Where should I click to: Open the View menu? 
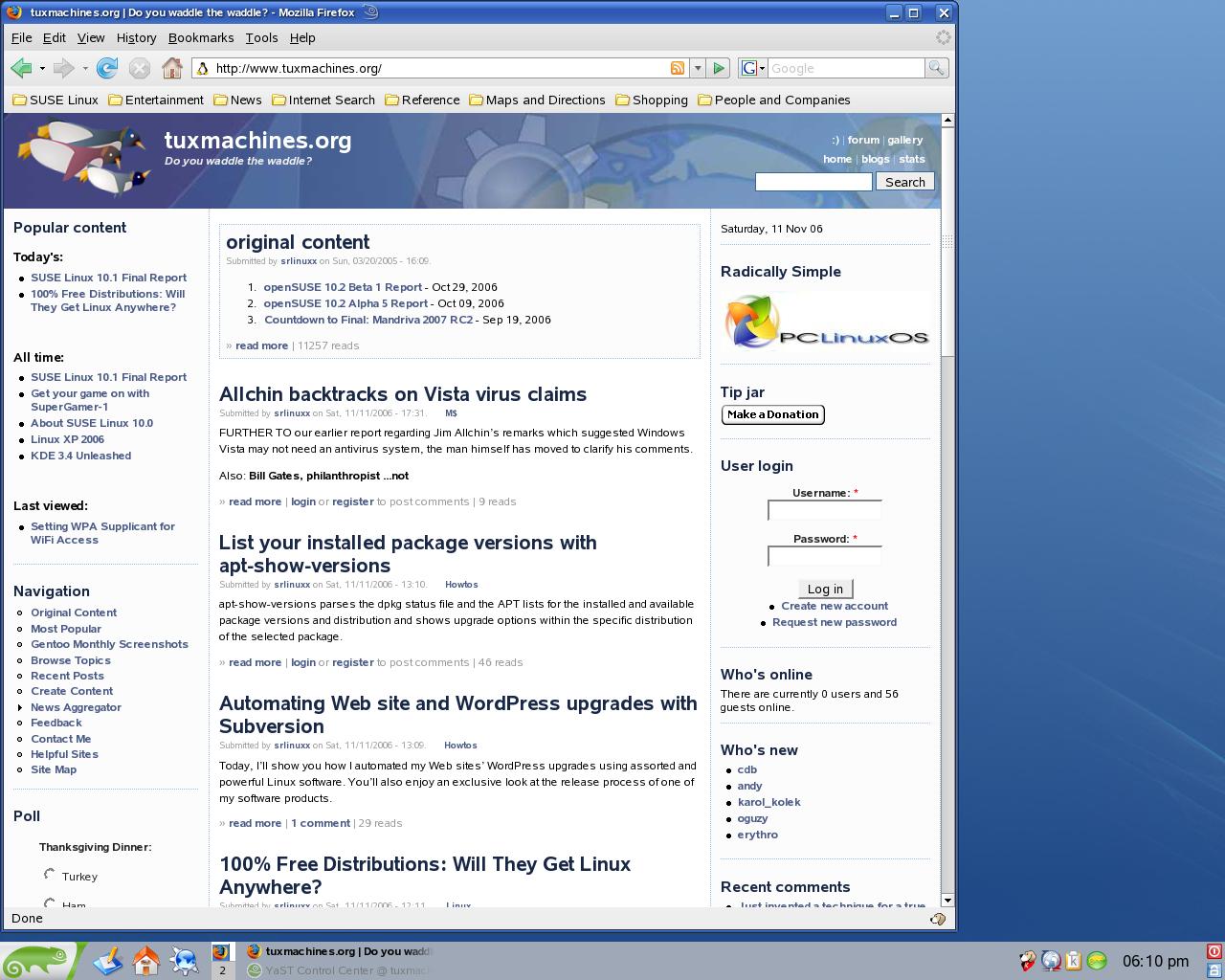pos(90,37)
